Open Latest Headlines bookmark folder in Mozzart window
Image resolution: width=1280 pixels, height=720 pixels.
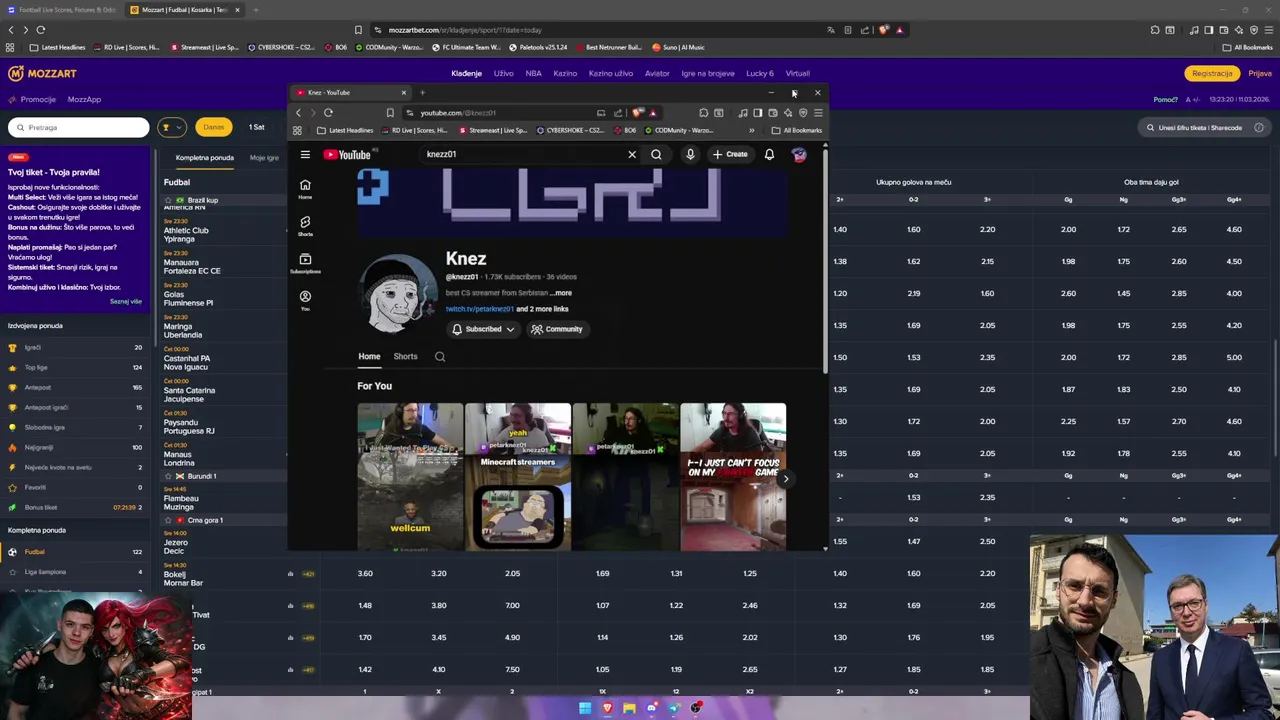click(x=58, y=47)
